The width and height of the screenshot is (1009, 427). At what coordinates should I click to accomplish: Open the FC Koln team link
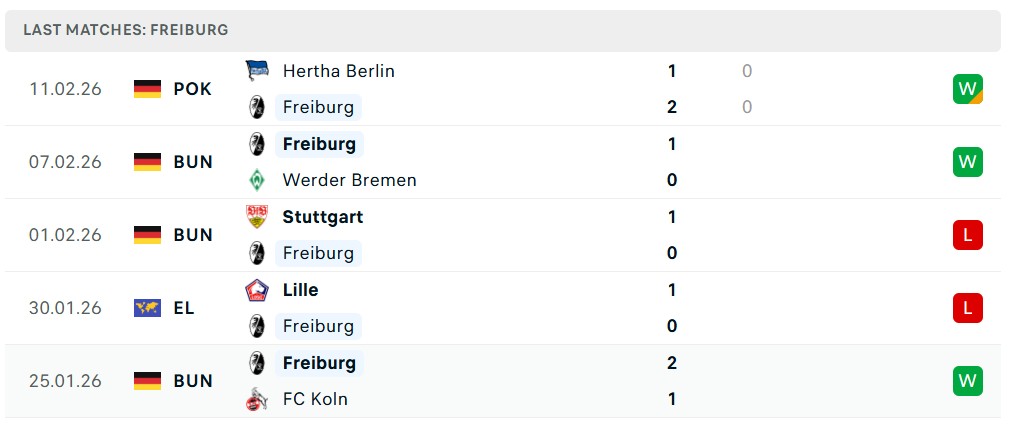point(315,399)
